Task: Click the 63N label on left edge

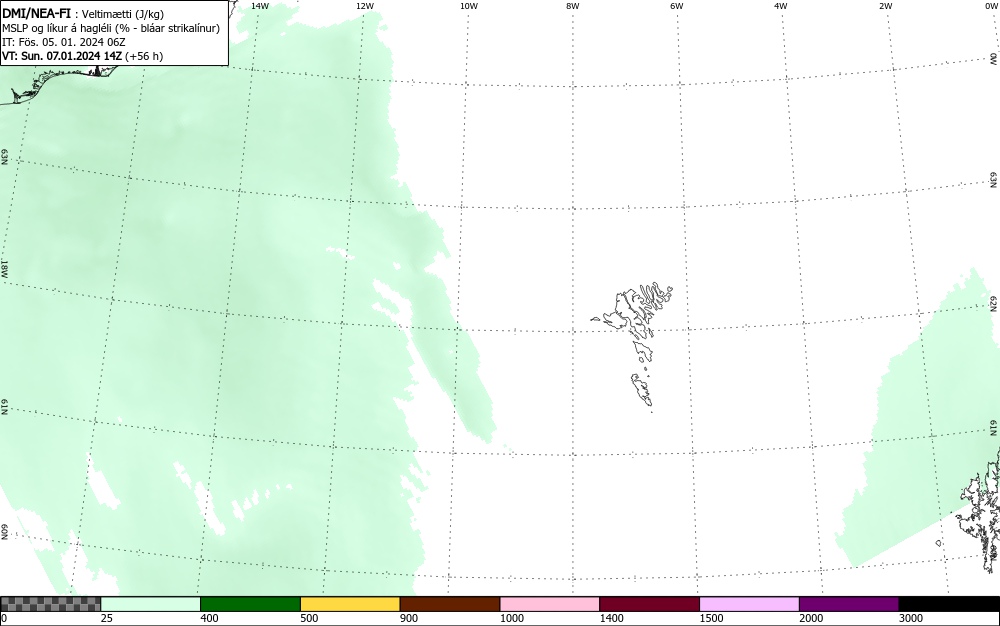Action: click(x=4, y=157)
